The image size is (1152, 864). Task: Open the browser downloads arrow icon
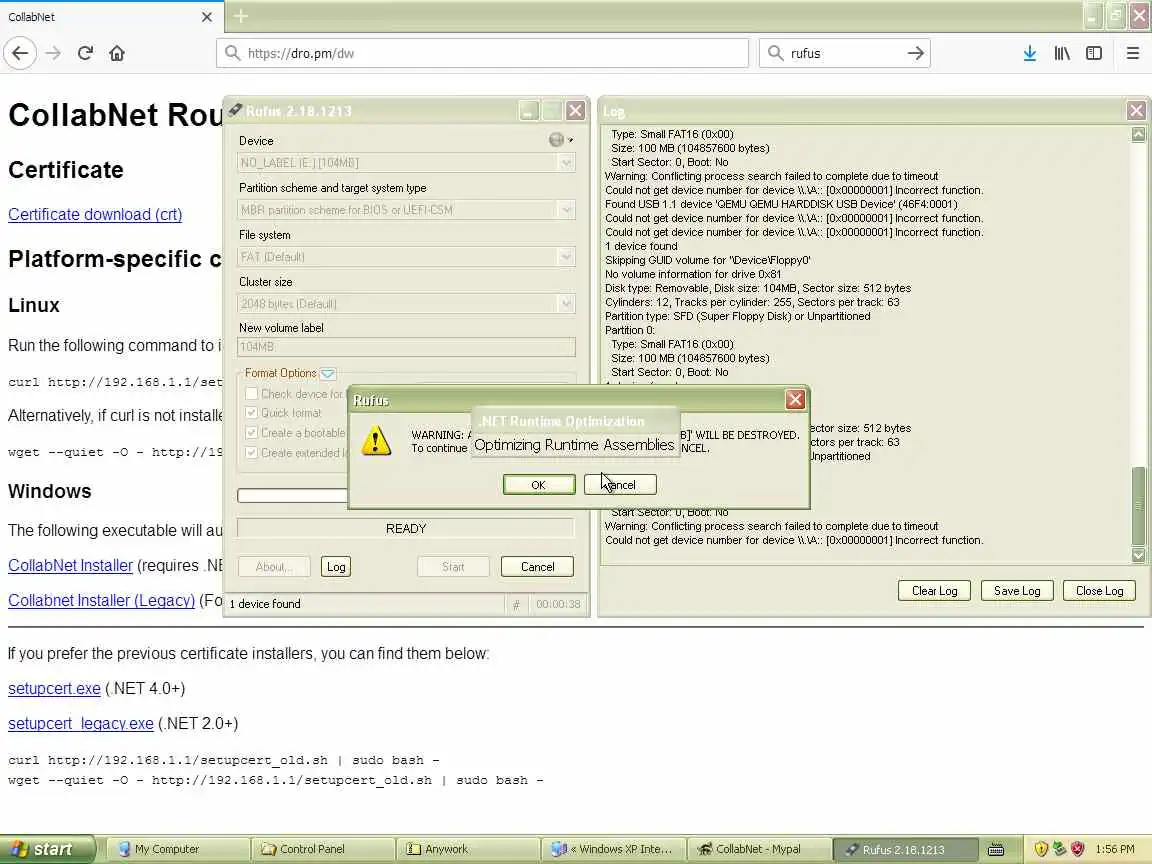coord(1029,53)
